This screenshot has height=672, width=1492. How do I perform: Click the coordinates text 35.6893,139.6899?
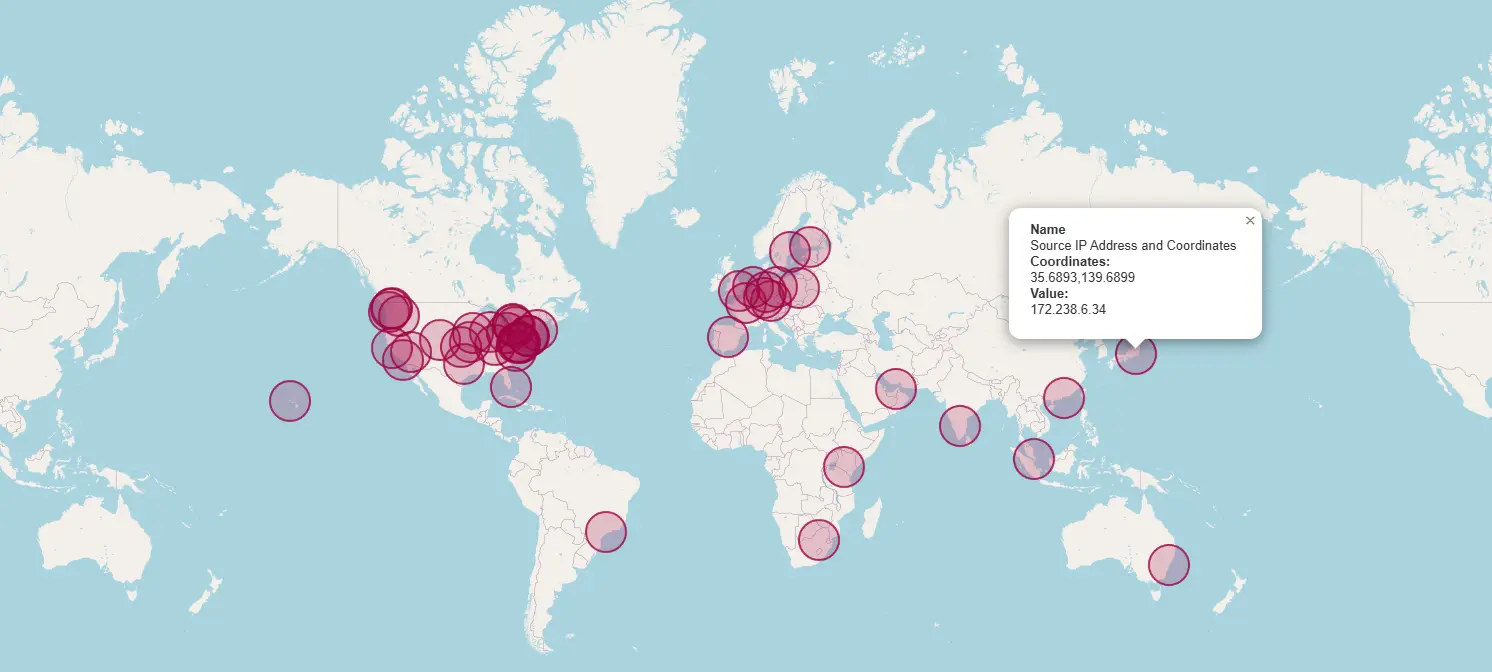pyautogui.click(x=1082, y=277)
